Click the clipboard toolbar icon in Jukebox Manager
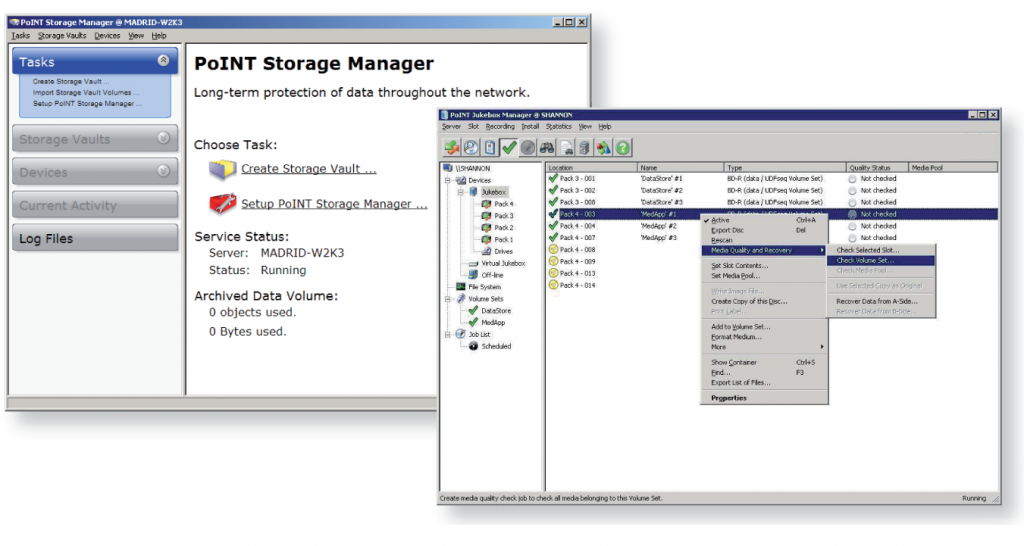This screenshot has height=546, width=1024. 490,148
